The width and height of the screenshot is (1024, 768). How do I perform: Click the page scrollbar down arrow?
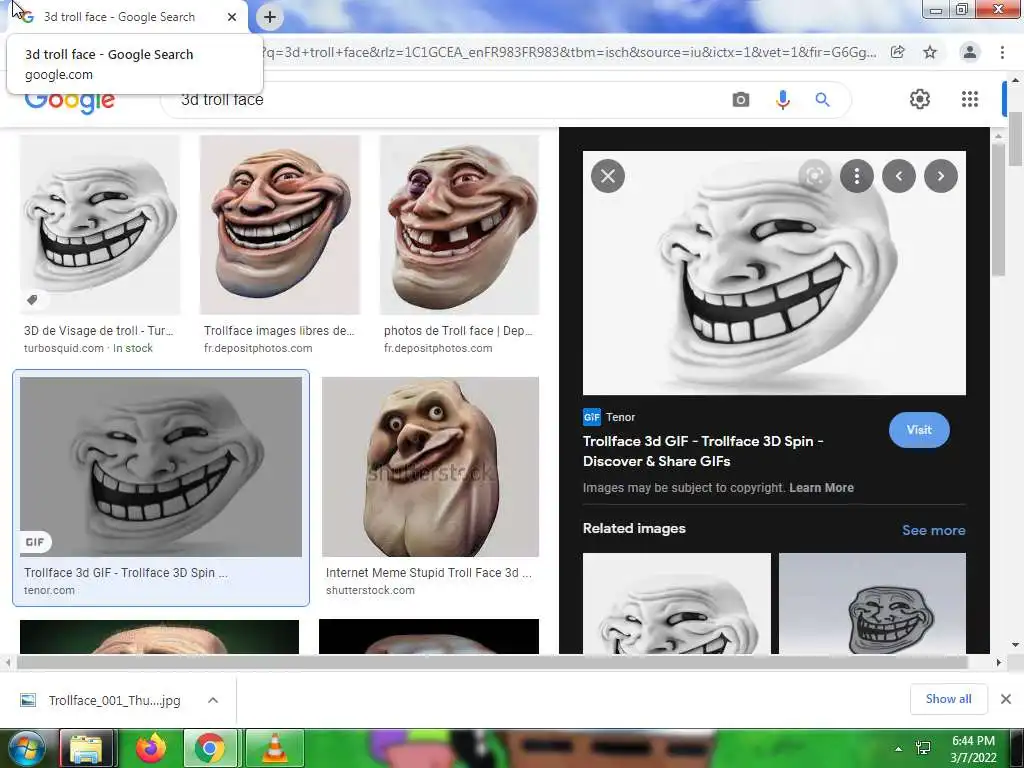click(1015, 645)
